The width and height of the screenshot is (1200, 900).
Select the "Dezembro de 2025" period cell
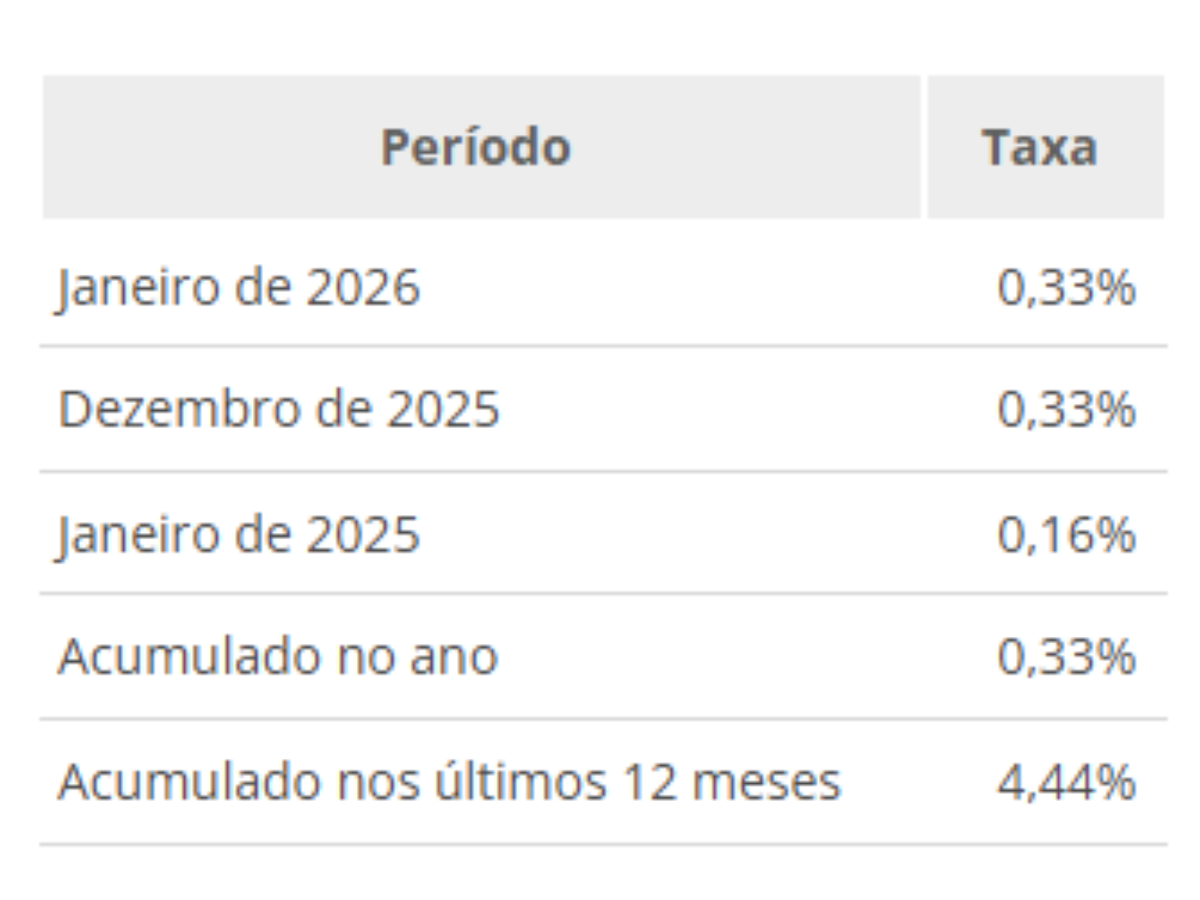pyautogui.click(x=279, y=410)
